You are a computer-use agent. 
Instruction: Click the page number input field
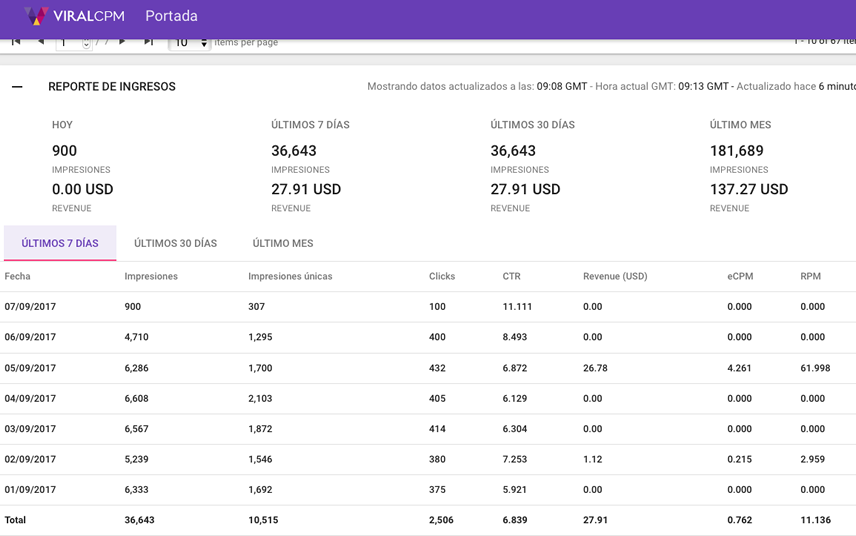pyautogui.click(x=68, y=43)
